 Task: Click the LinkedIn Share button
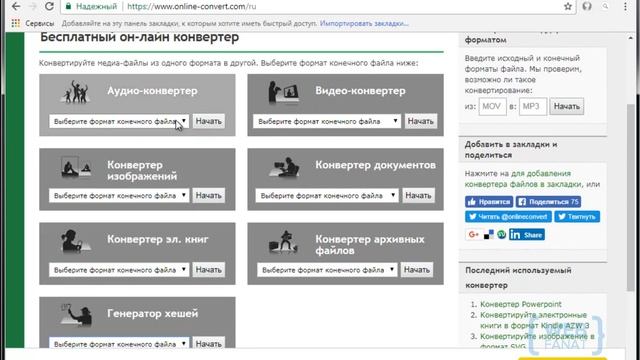click(527, 235)
